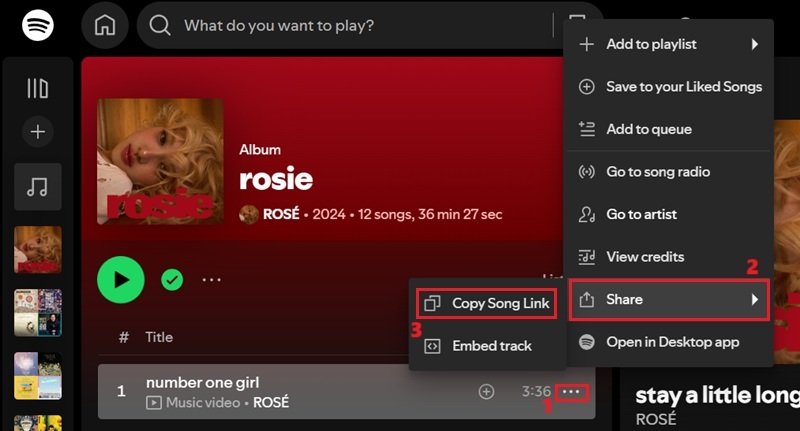
Task: Click Copy Song Link
Action: click(487, 303)
